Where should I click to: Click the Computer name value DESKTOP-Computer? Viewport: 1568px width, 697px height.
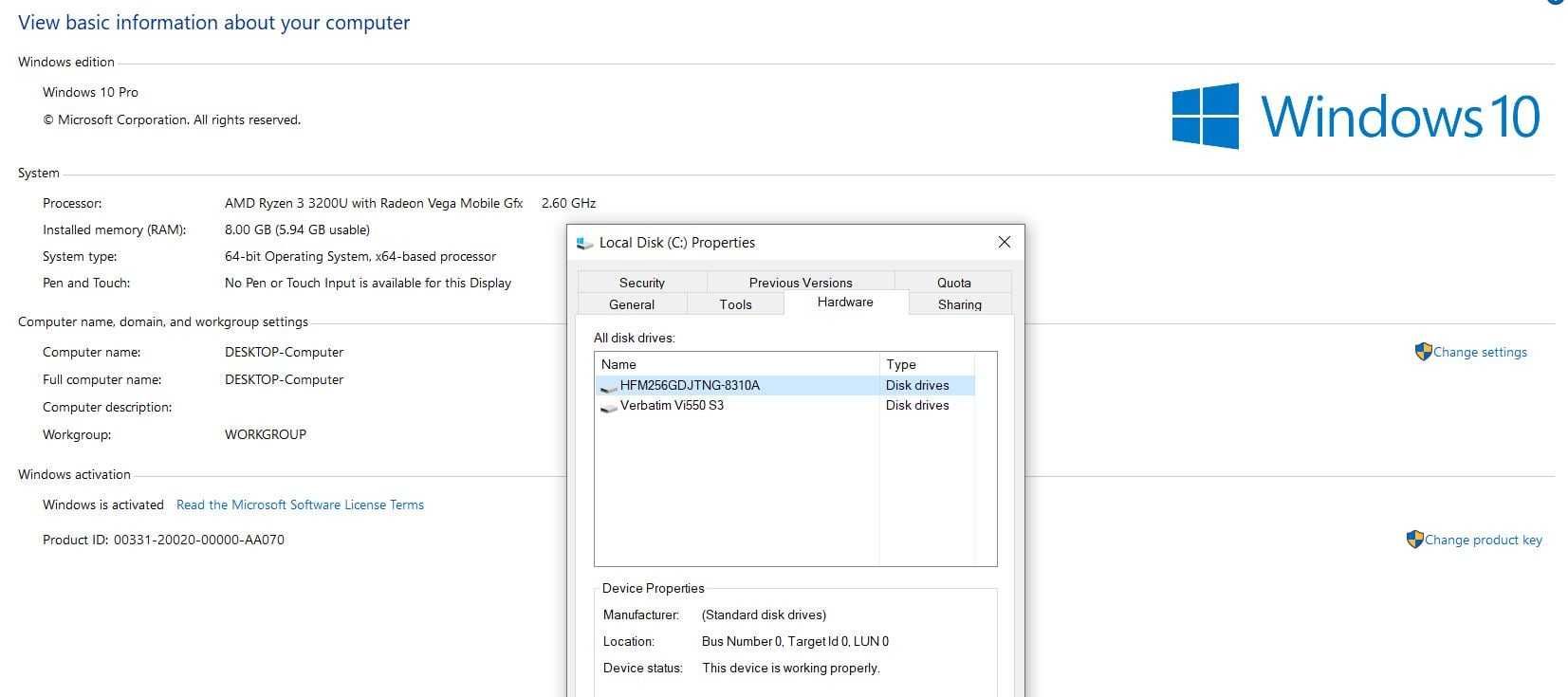pyautogui.click(x=284, y=352)
